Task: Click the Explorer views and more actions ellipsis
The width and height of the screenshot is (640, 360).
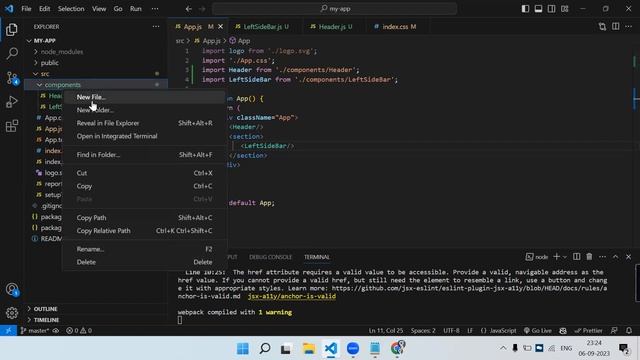Action: pos(156,27)
